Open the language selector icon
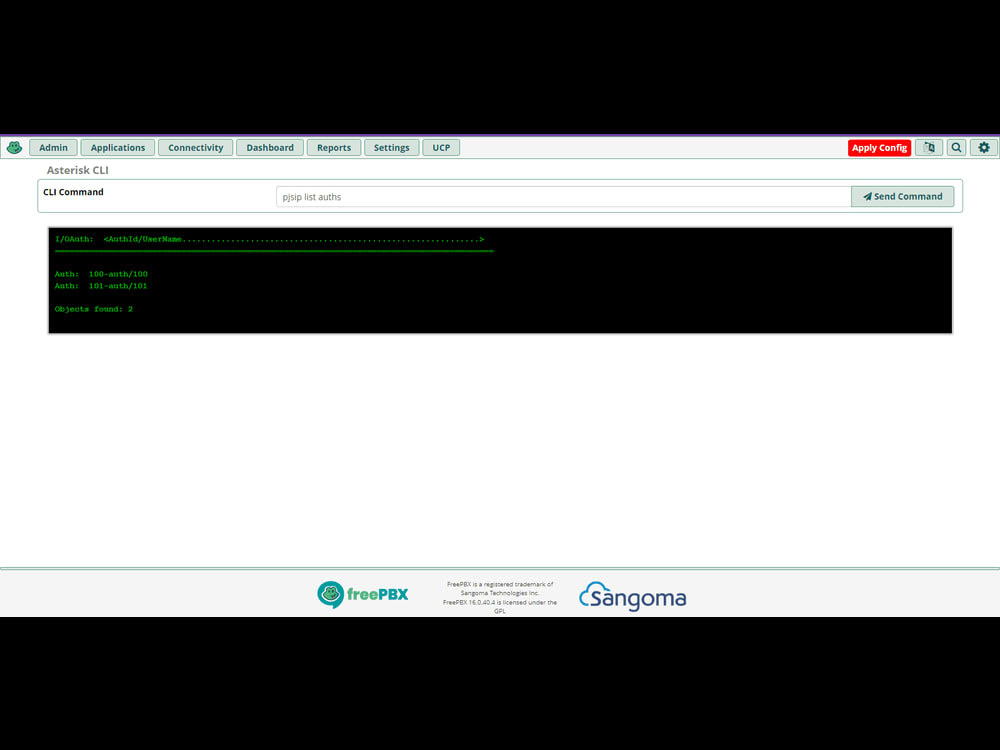 tap(929, 147)
